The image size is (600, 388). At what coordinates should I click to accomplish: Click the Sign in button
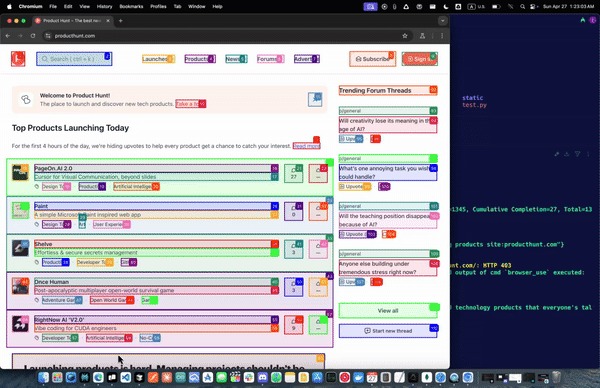pyautogui.click(x=419, y=59)
